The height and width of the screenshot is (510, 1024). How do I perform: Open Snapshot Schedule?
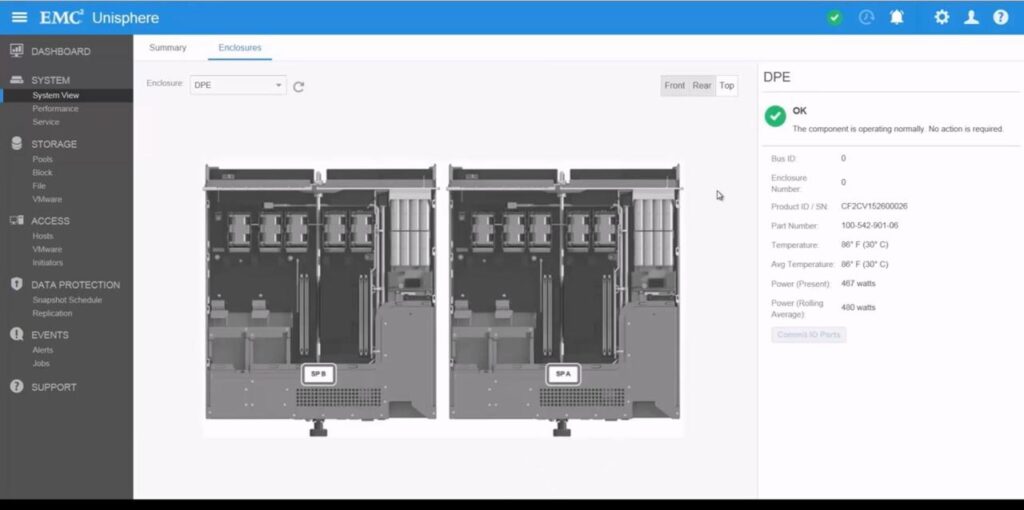tap(67, 300)
